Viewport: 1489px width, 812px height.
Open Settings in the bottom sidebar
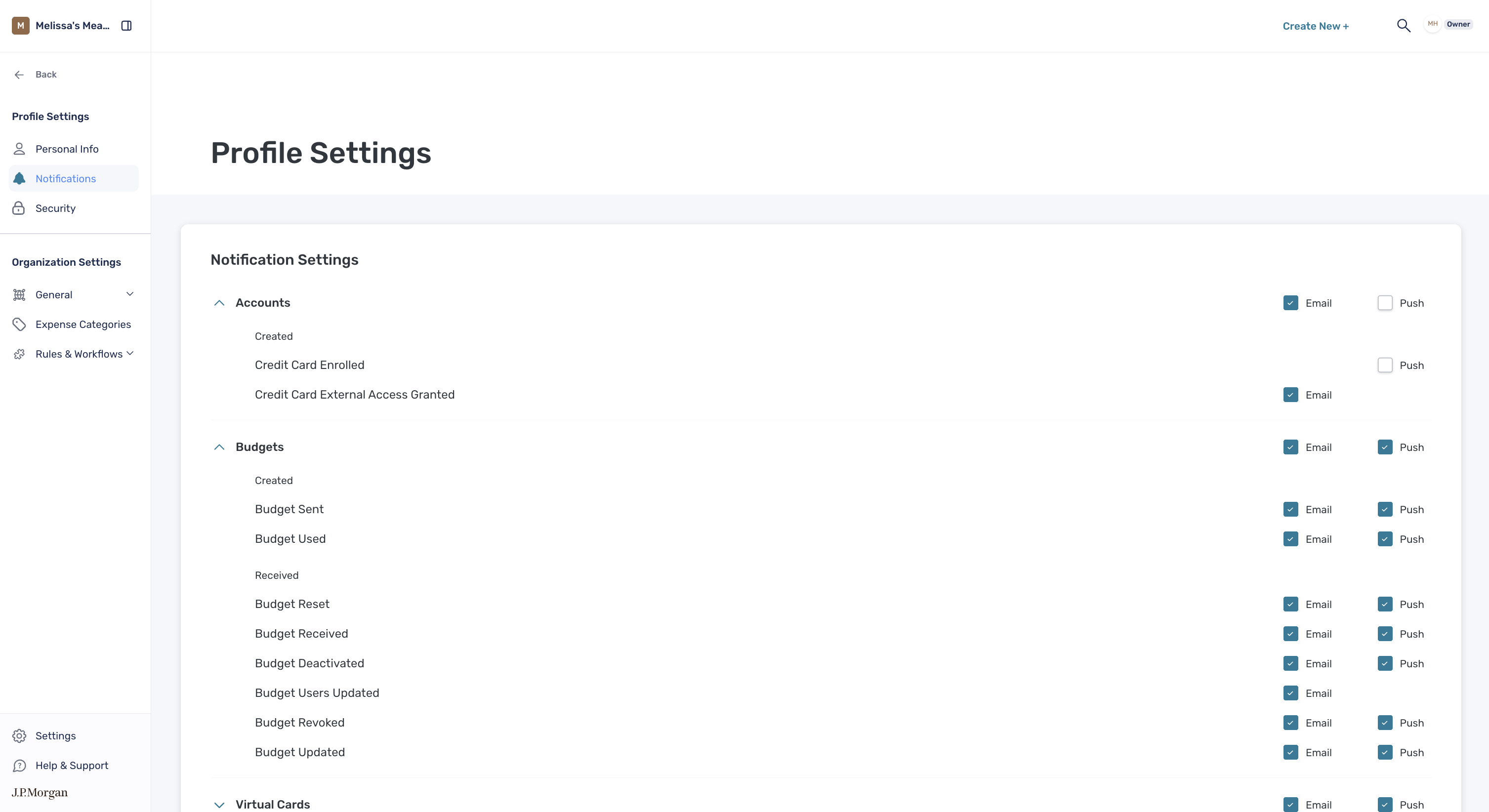point(55,736)
